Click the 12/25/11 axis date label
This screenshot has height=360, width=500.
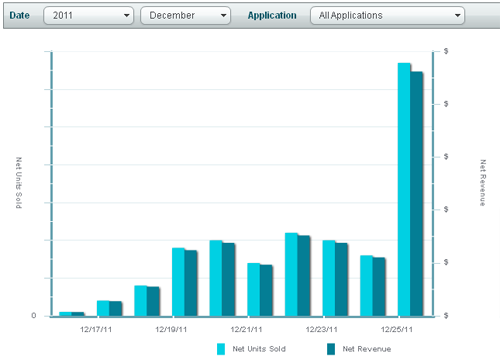[397, 329]
